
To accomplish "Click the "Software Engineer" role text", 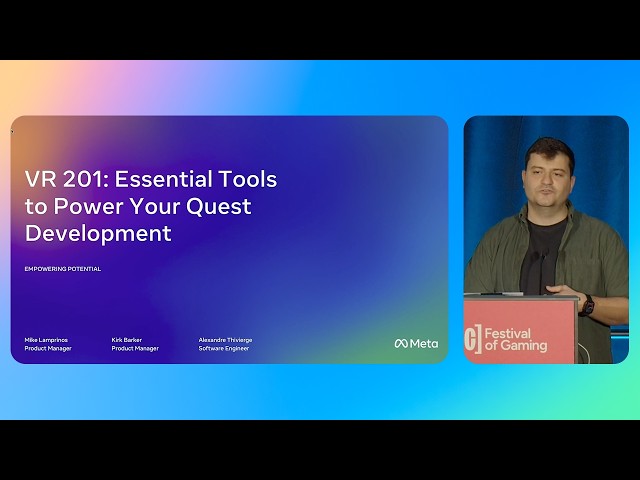I will coord(224,349).
